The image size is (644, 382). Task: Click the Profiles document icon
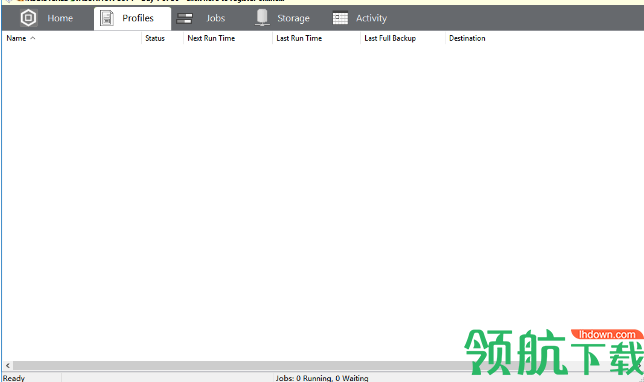(x=107, y=18)
